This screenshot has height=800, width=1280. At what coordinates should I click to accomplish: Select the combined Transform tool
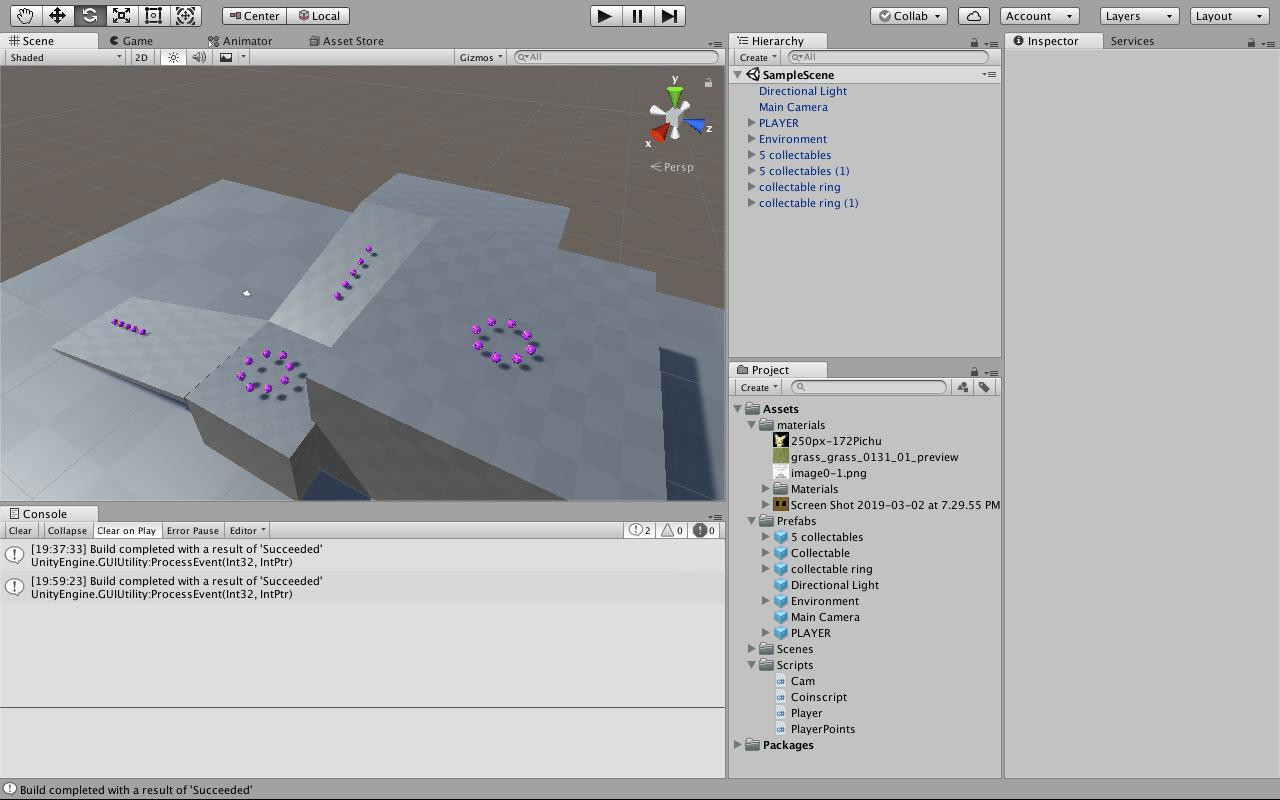coord(185,16)
